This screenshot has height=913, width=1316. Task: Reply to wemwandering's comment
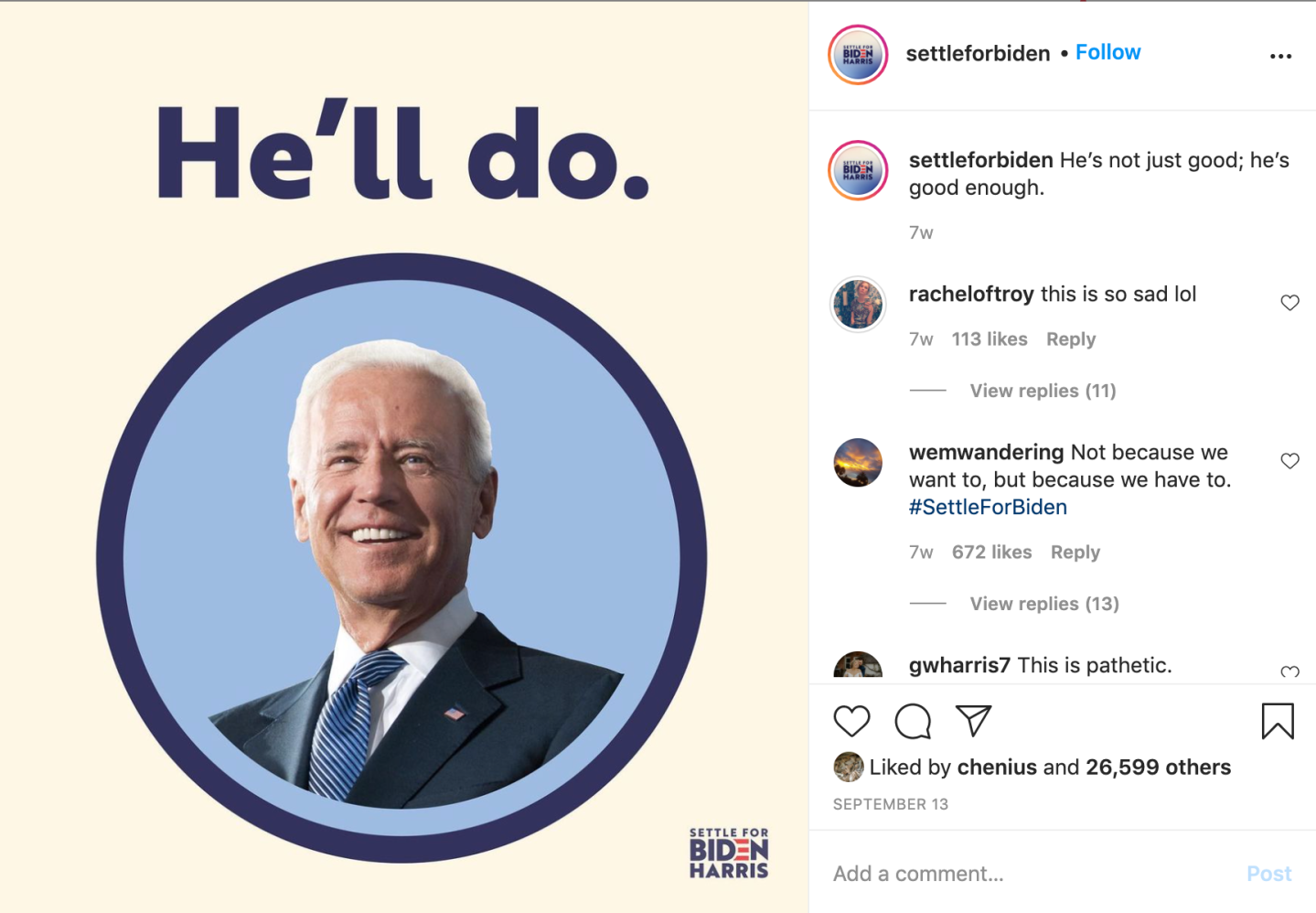click(1075, 553)
